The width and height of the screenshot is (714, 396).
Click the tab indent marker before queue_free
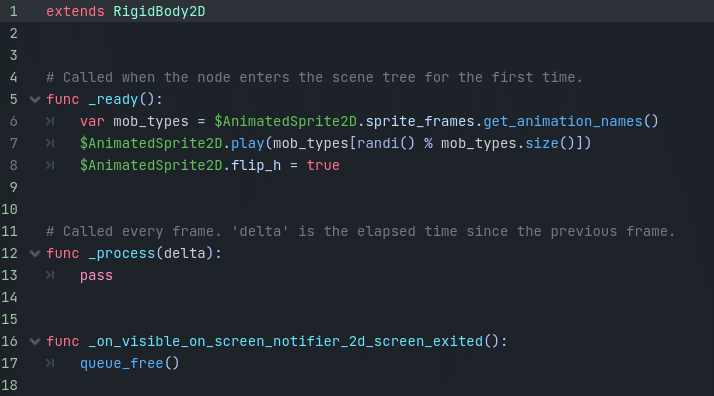(50, 363)
